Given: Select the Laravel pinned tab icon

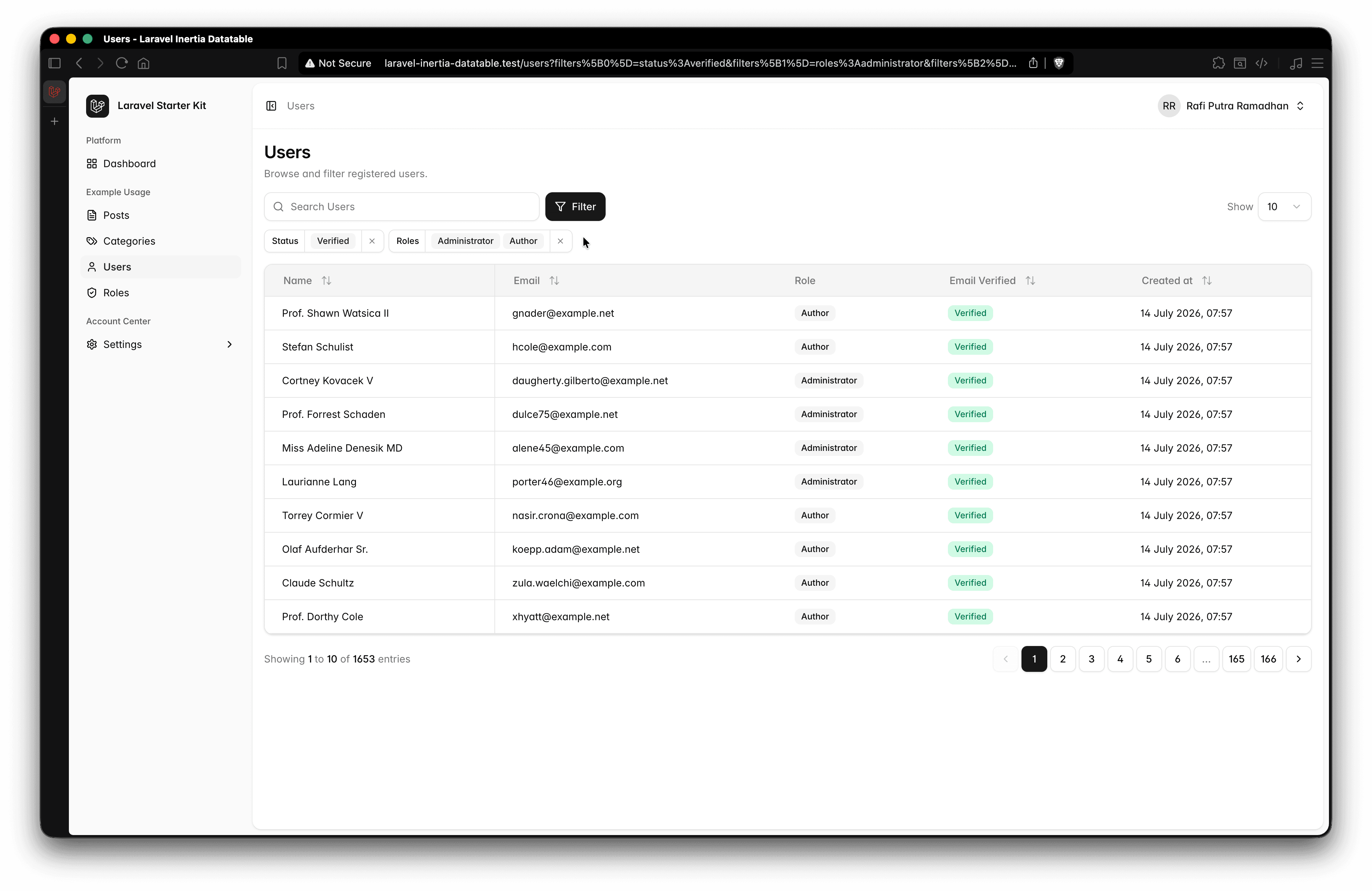Looking at the screenshot, I should coord(55,91).
